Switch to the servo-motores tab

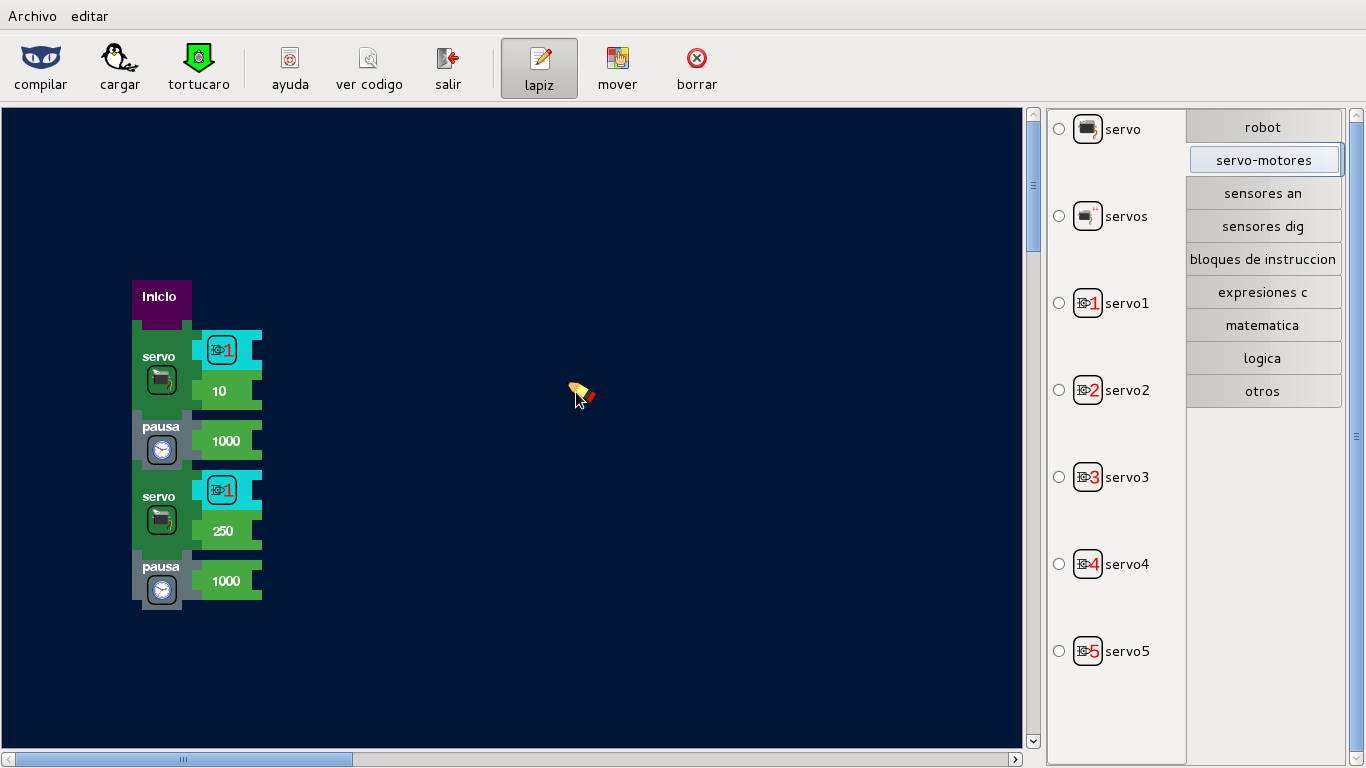[x=1264, y=160]
